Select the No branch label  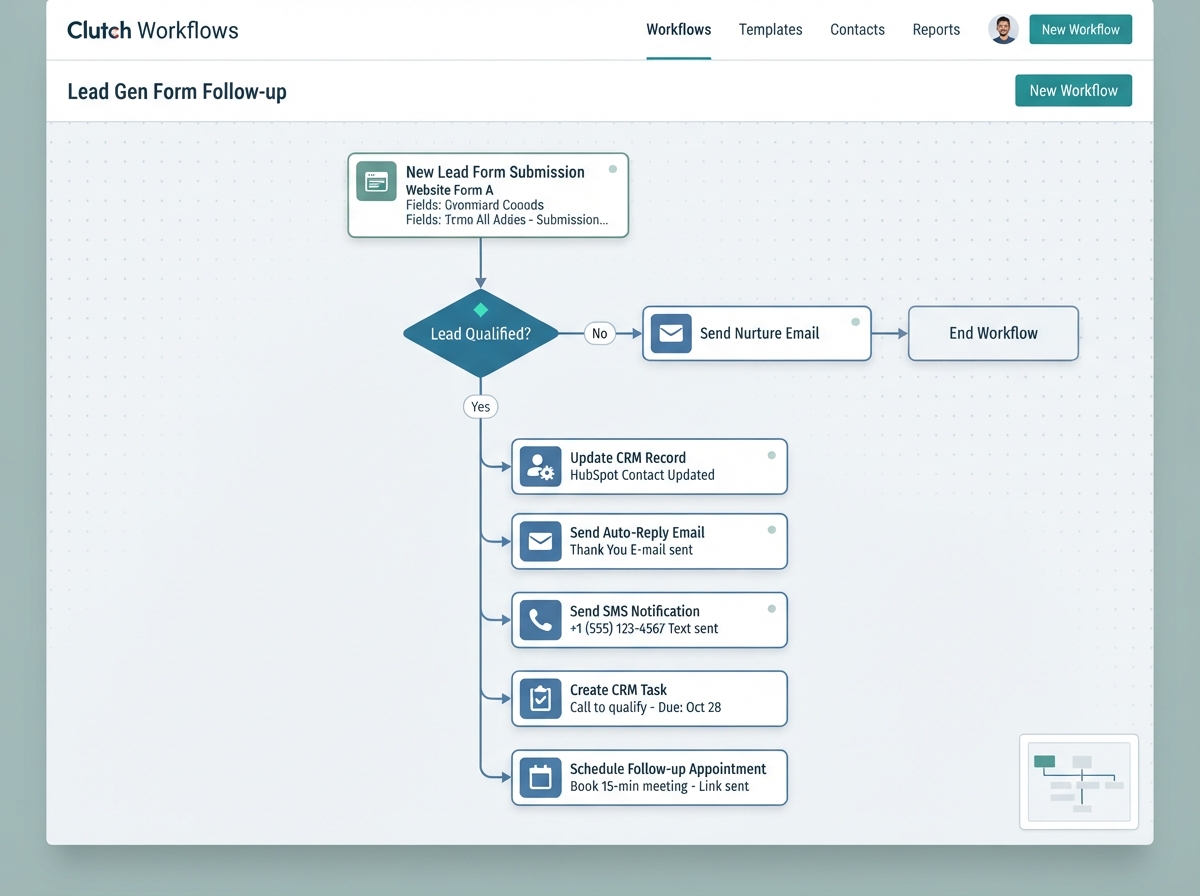[599, 334]
